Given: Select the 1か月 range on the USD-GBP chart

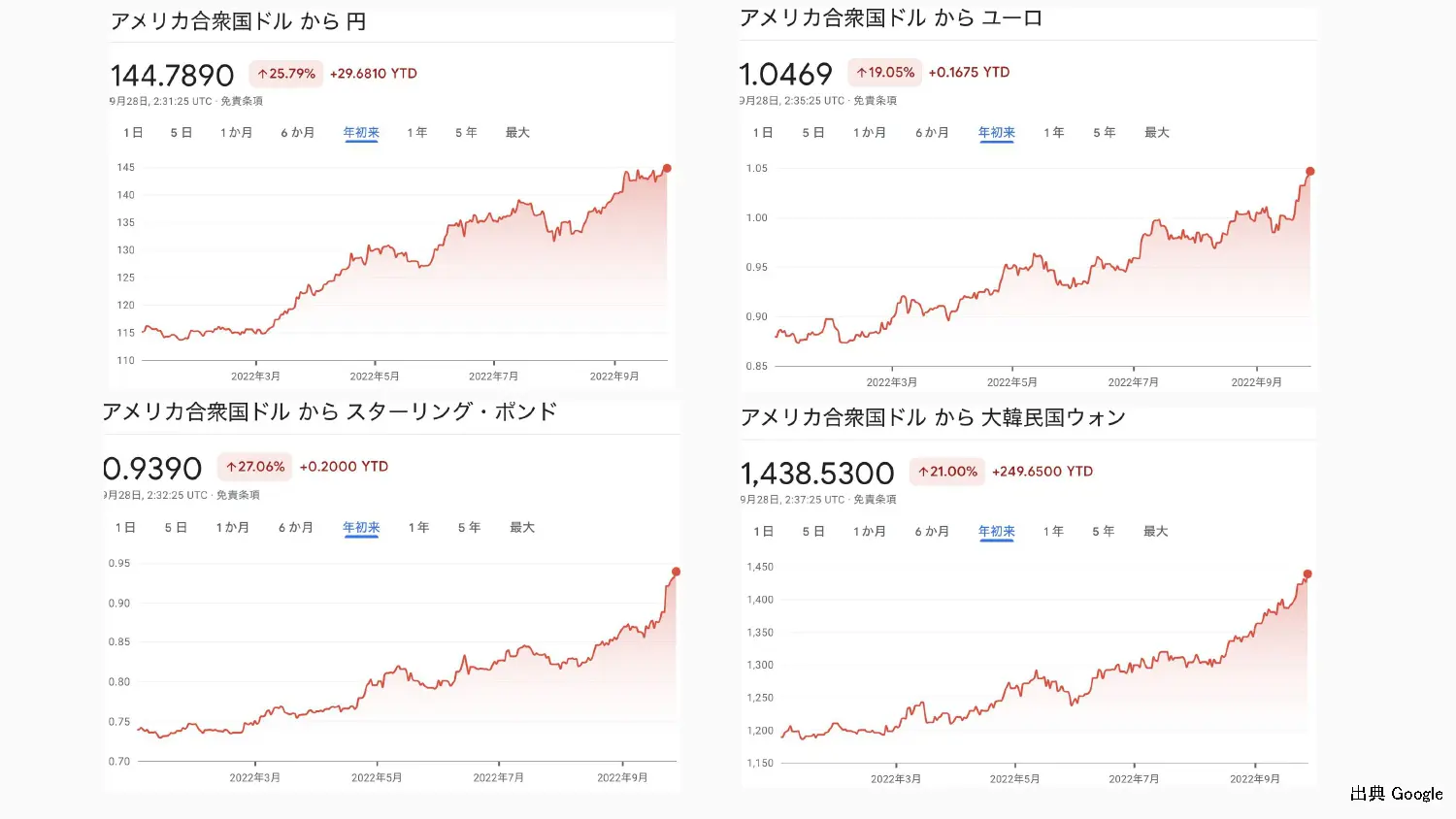Looking at the screenshot, I should click(x=233, y=527).
